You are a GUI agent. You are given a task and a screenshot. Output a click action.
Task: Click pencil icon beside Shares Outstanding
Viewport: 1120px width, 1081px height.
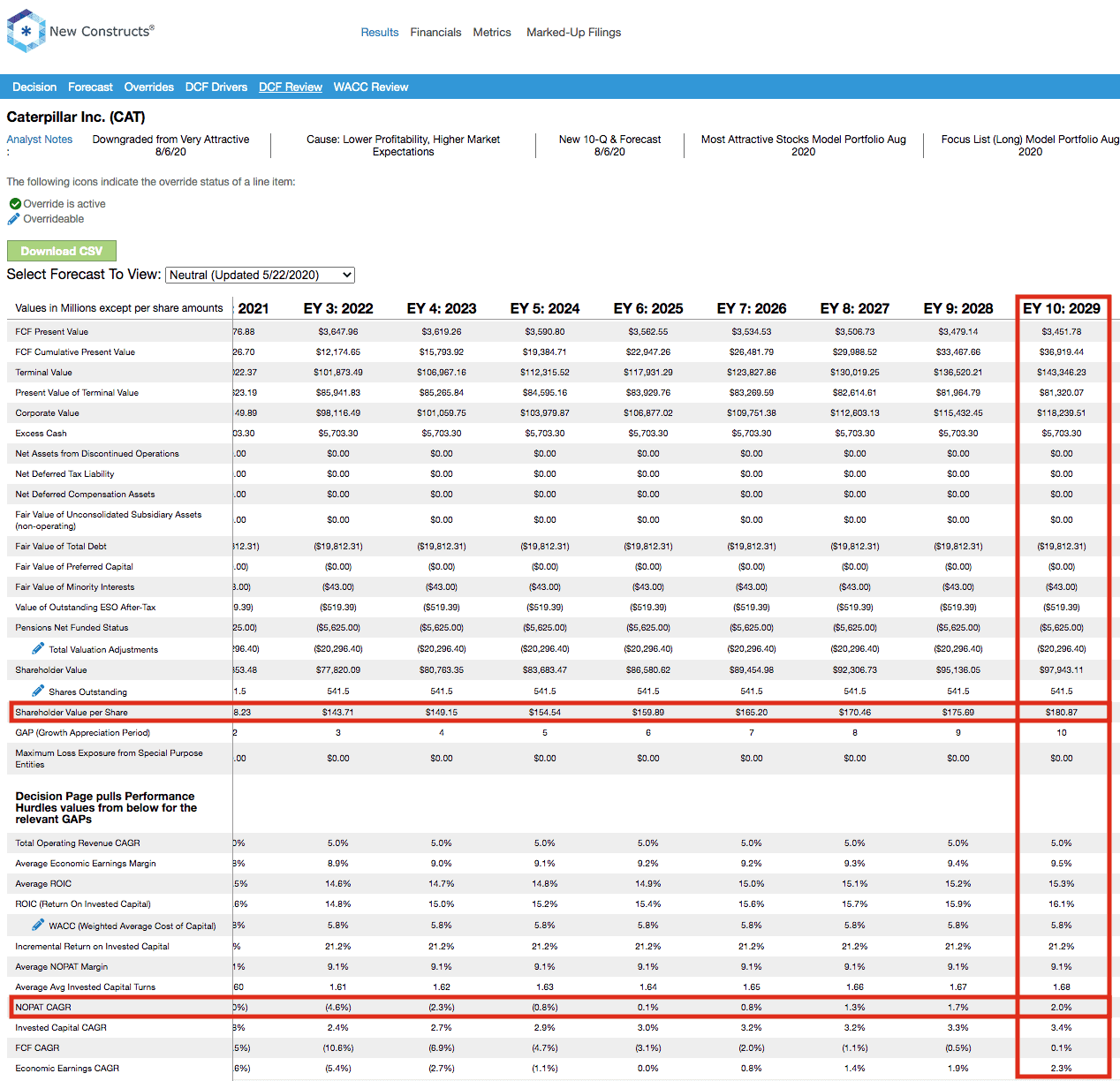(x=38, y=691)
